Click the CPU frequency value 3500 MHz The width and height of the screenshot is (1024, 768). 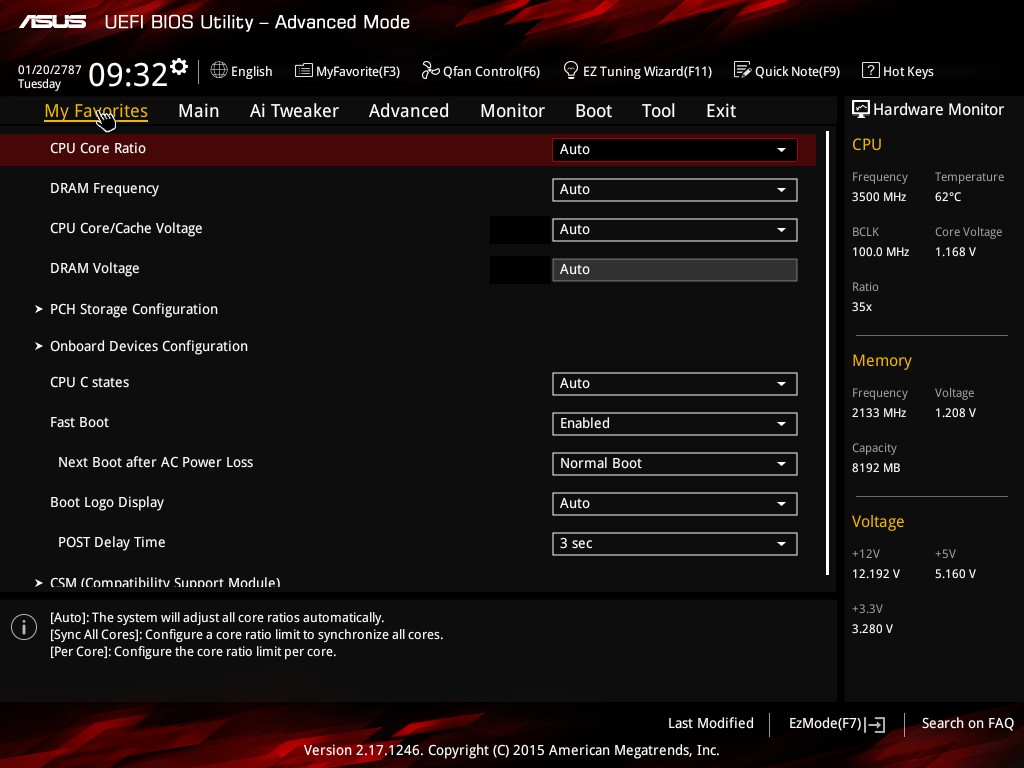[879, 197]
